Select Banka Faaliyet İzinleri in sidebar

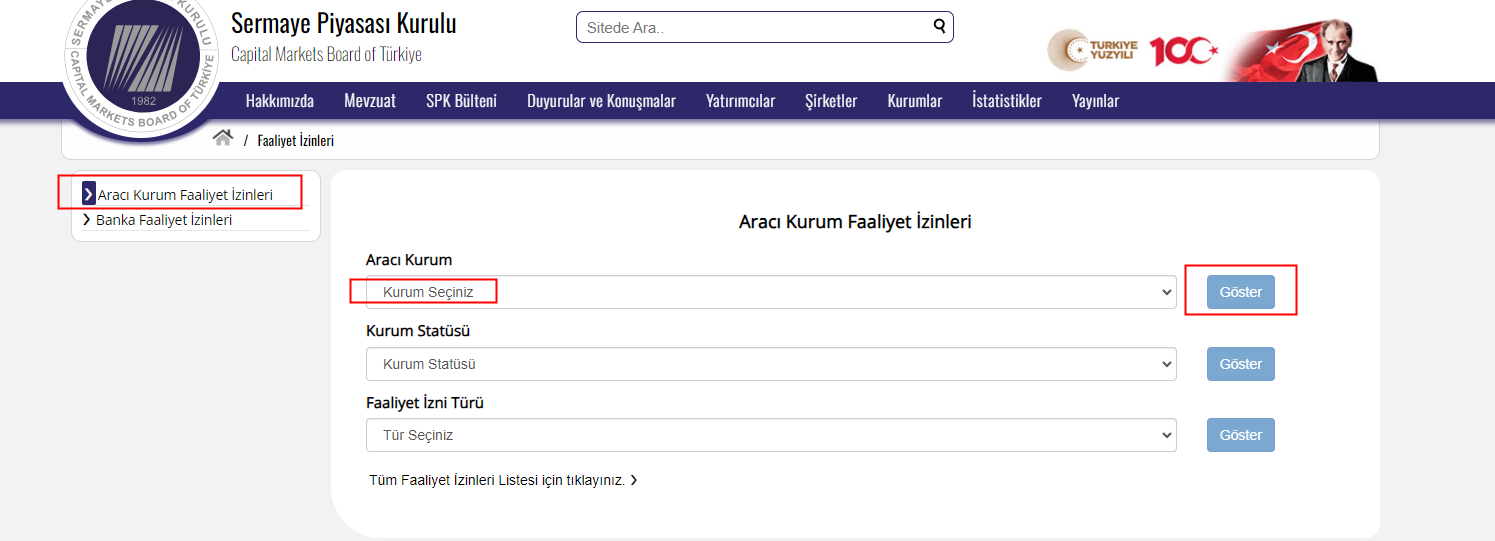(x=164, y=220)
